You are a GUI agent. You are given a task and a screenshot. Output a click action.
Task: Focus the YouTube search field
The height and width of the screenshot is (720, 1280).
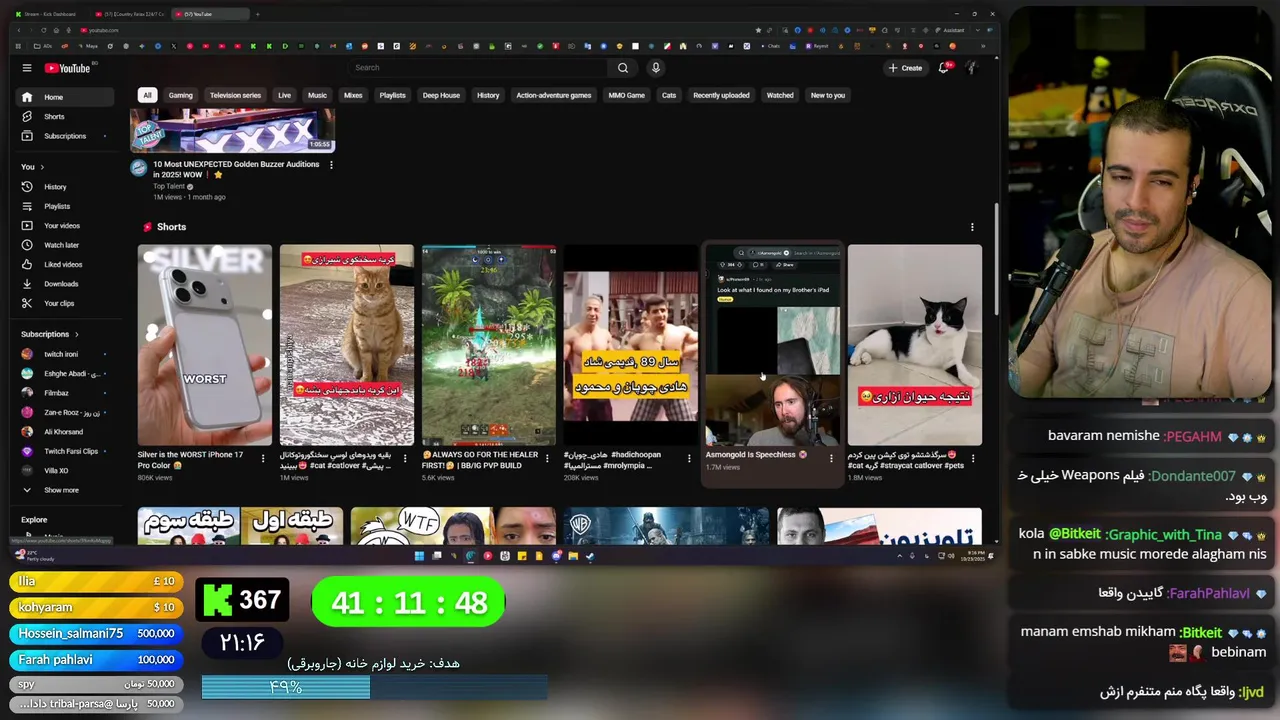pyautogui.click(x=478, y=68)
